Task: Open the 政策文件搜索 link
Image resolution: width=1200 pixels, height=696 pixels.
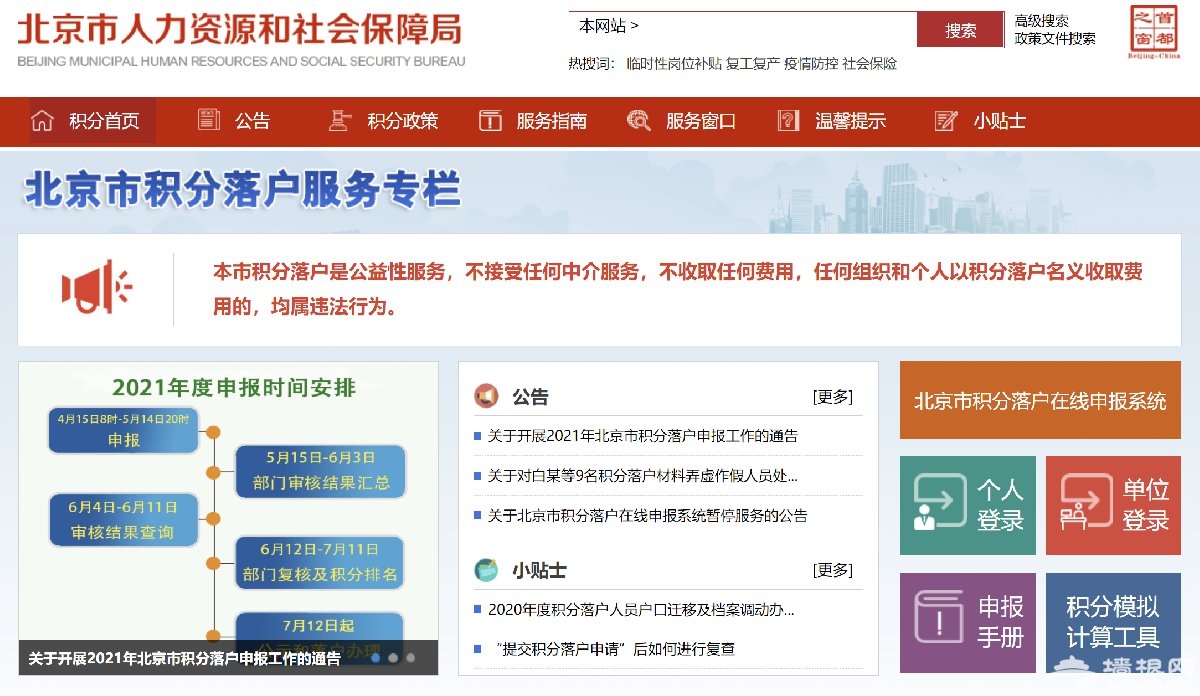Action: pos(1055,38)
